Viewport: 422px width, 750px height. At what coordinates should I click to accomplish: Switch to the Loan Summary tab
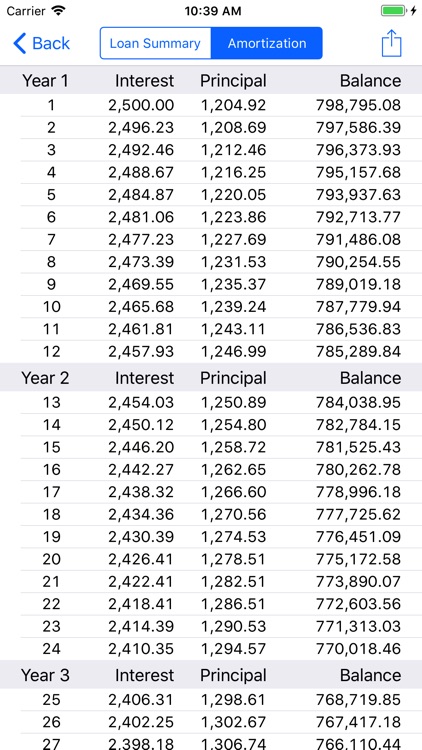click(x=155, y=44)
